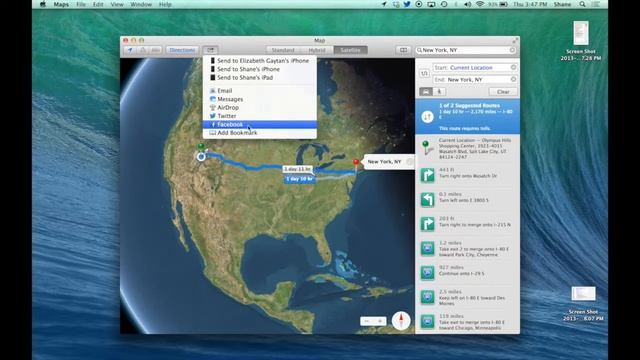This screenshot has height=360, width=640.
Task: Choose Add Bookmark from share menu
Action: 260,133
